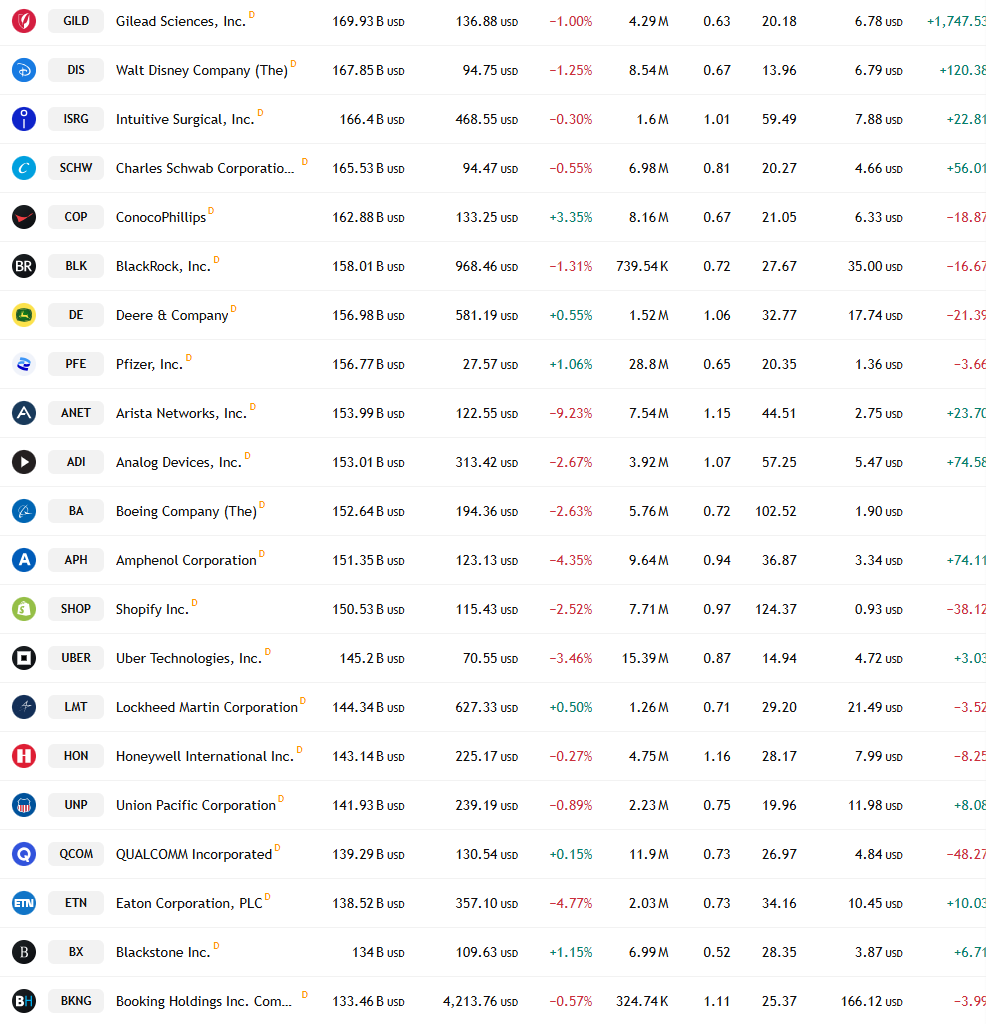Open the DIS ticker badge
The image size is (986, 1024).
76,70
